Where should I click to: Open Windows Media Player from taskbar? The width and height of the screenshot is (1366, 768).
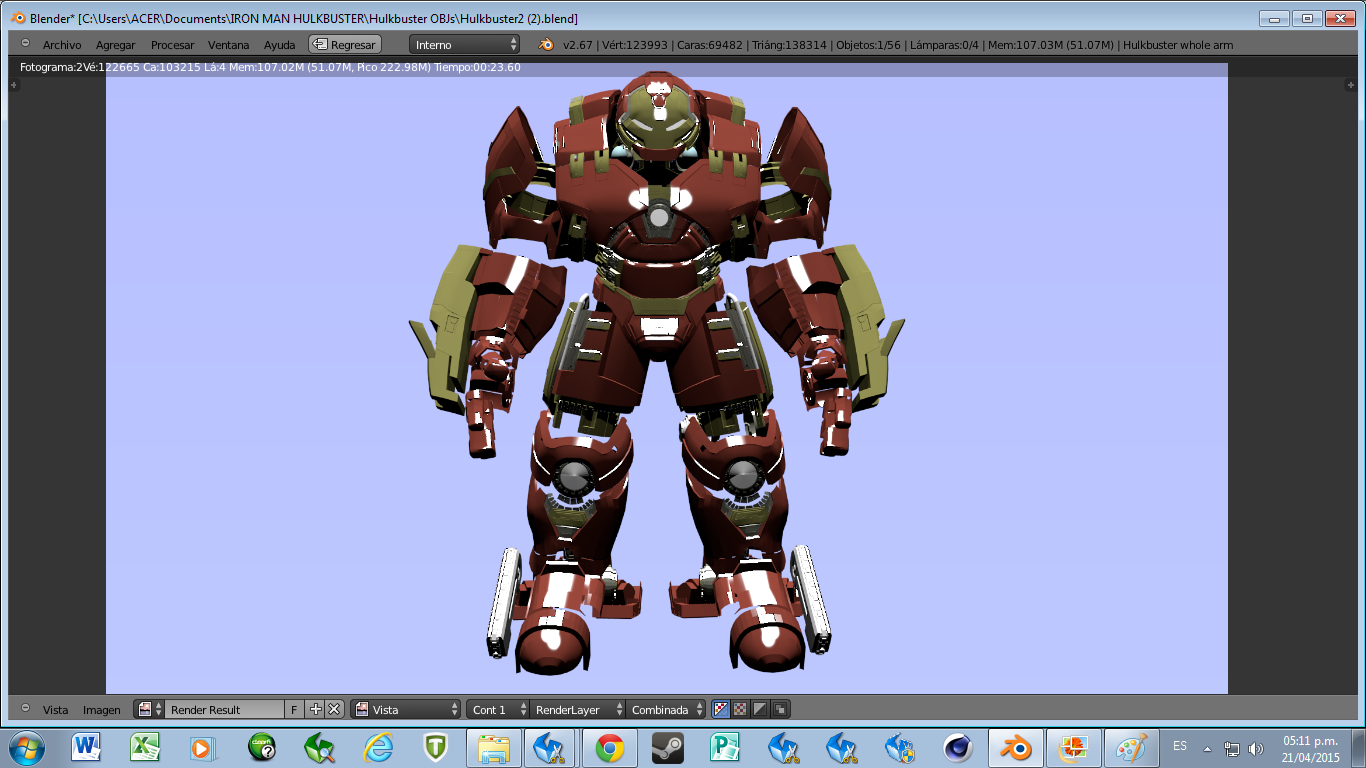[x=203, y=748]
